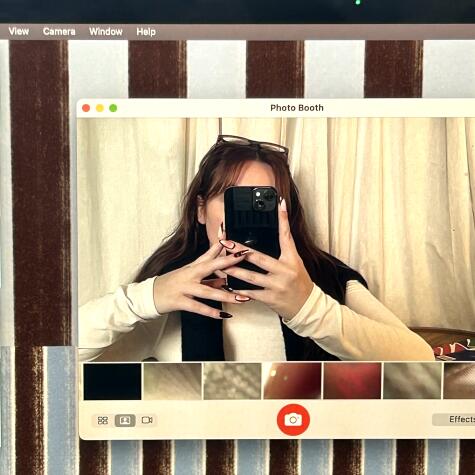The height and width of the screenshot is (475, 475).
Task: Open the Window menu
Action: [106, 32]
